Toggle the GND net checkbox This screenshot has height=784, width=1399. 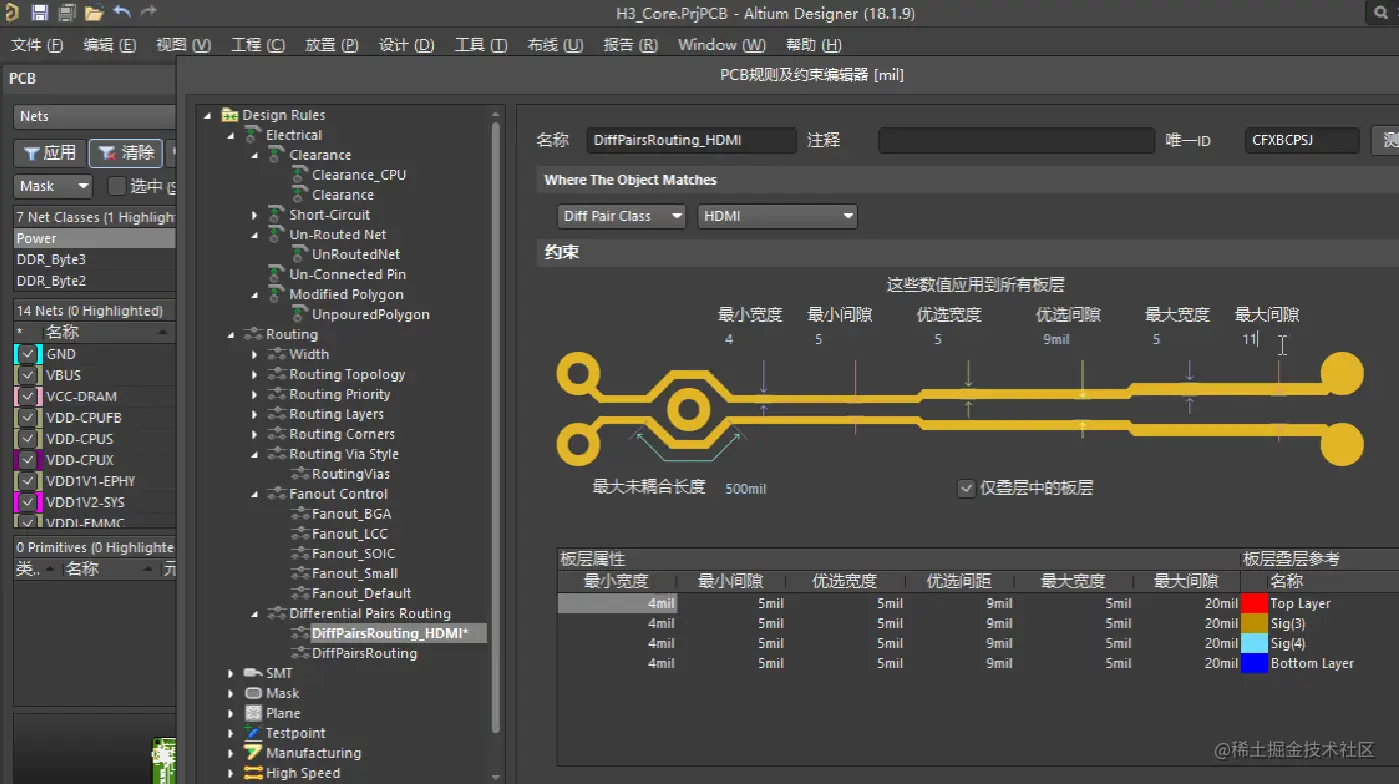pyautogui.click(x=28, y=354)
